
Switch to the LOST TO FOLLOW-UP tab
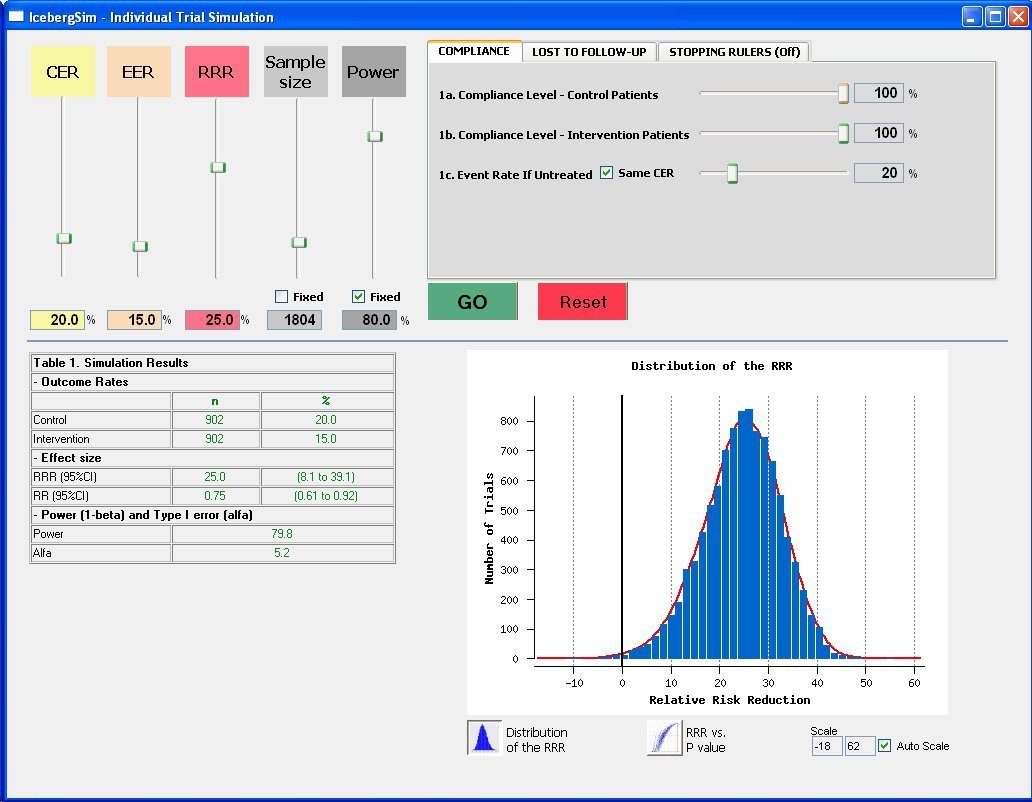588,52
